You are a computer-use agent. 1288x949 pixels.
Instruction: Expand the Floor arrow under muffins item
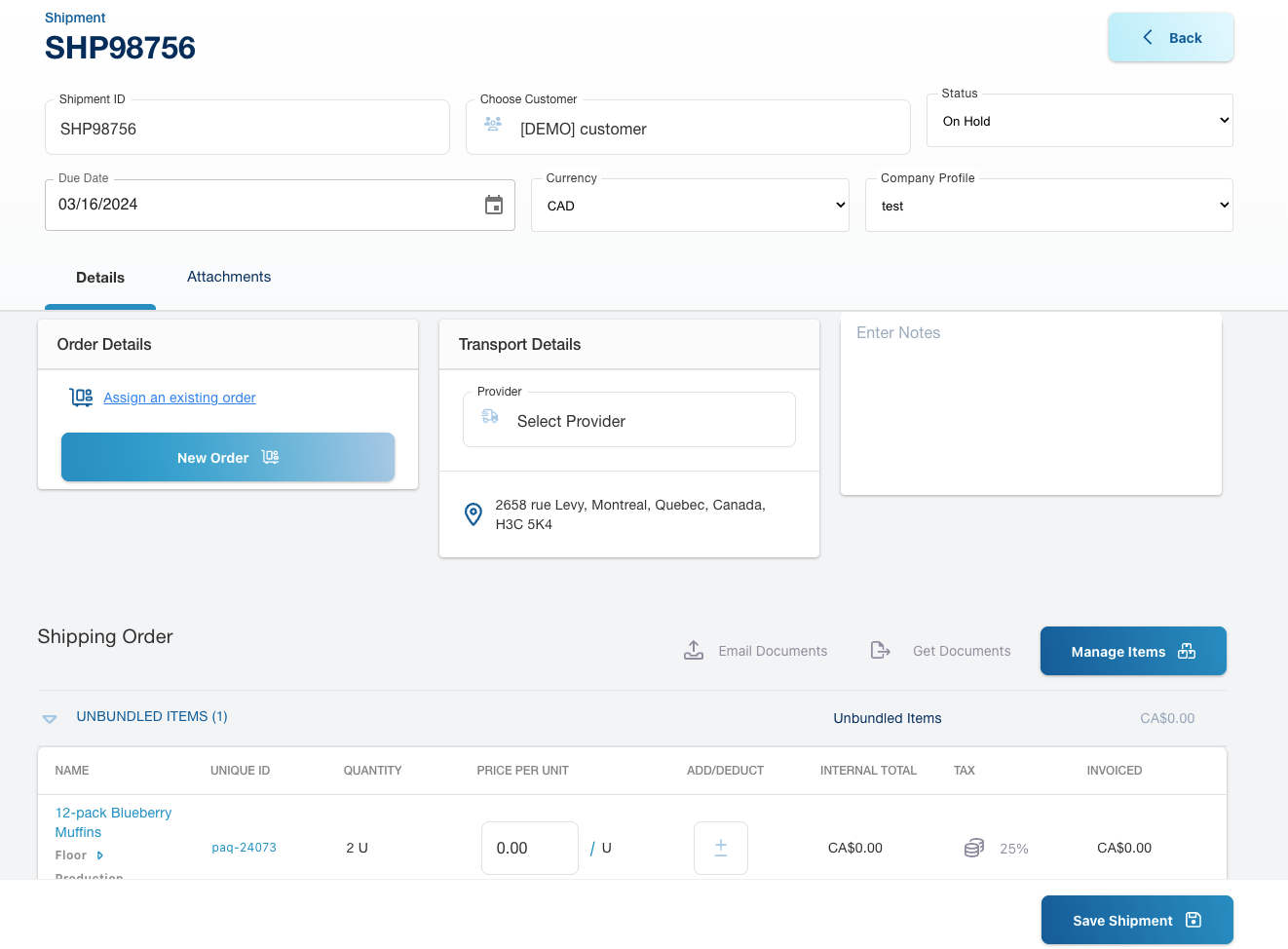pos(99,855)
